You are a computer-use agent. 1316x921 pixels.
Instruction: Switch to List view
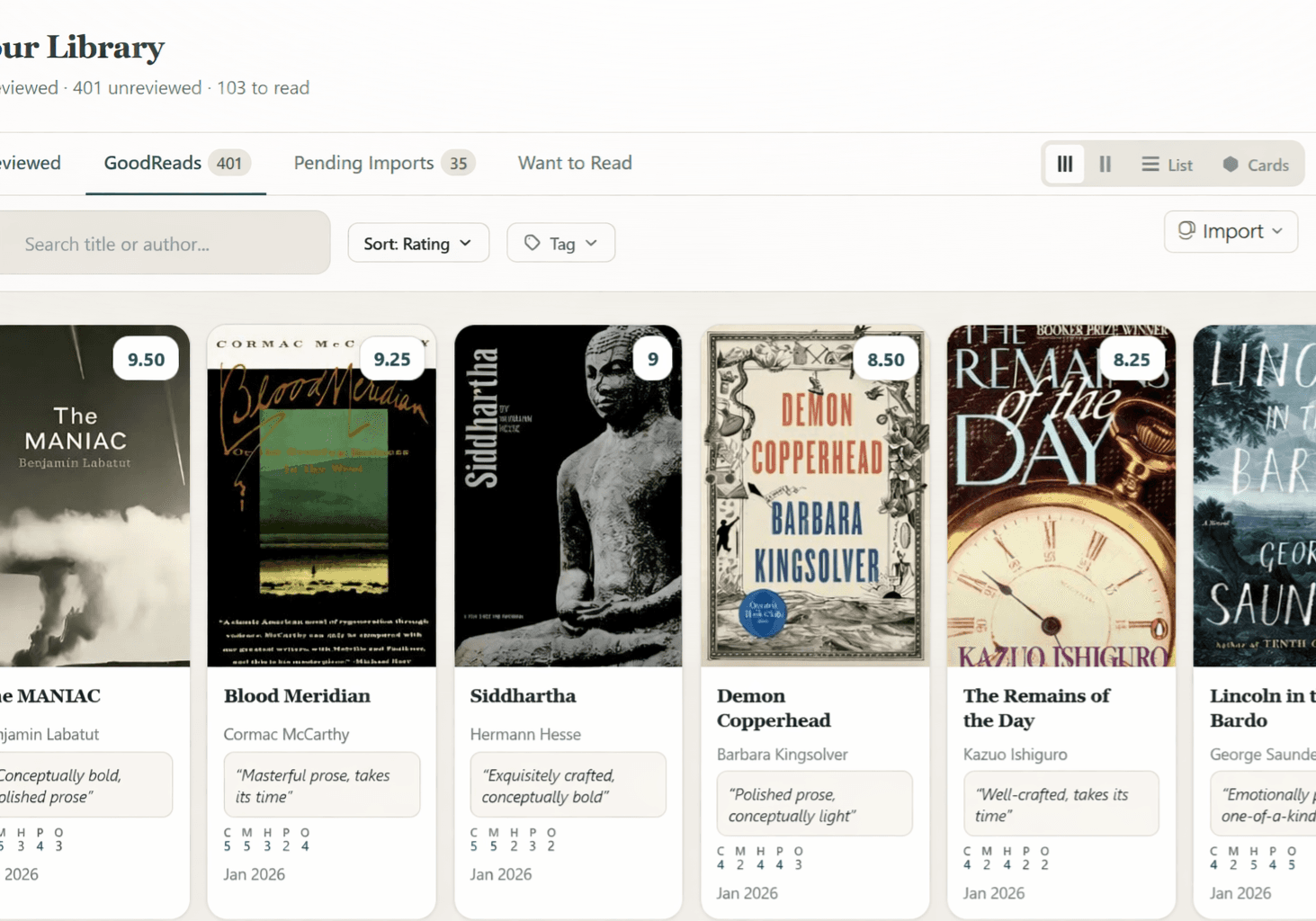[1167, 164]
